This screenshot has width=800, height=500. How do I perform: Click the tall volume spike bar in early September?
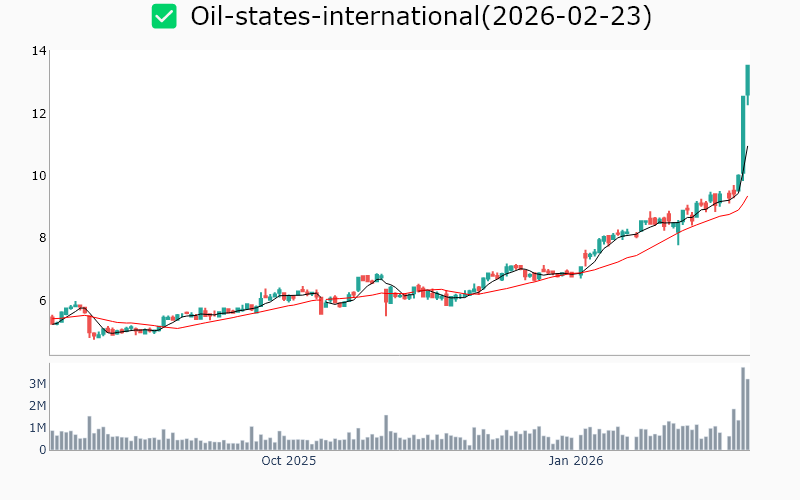[x=89, y=433]
